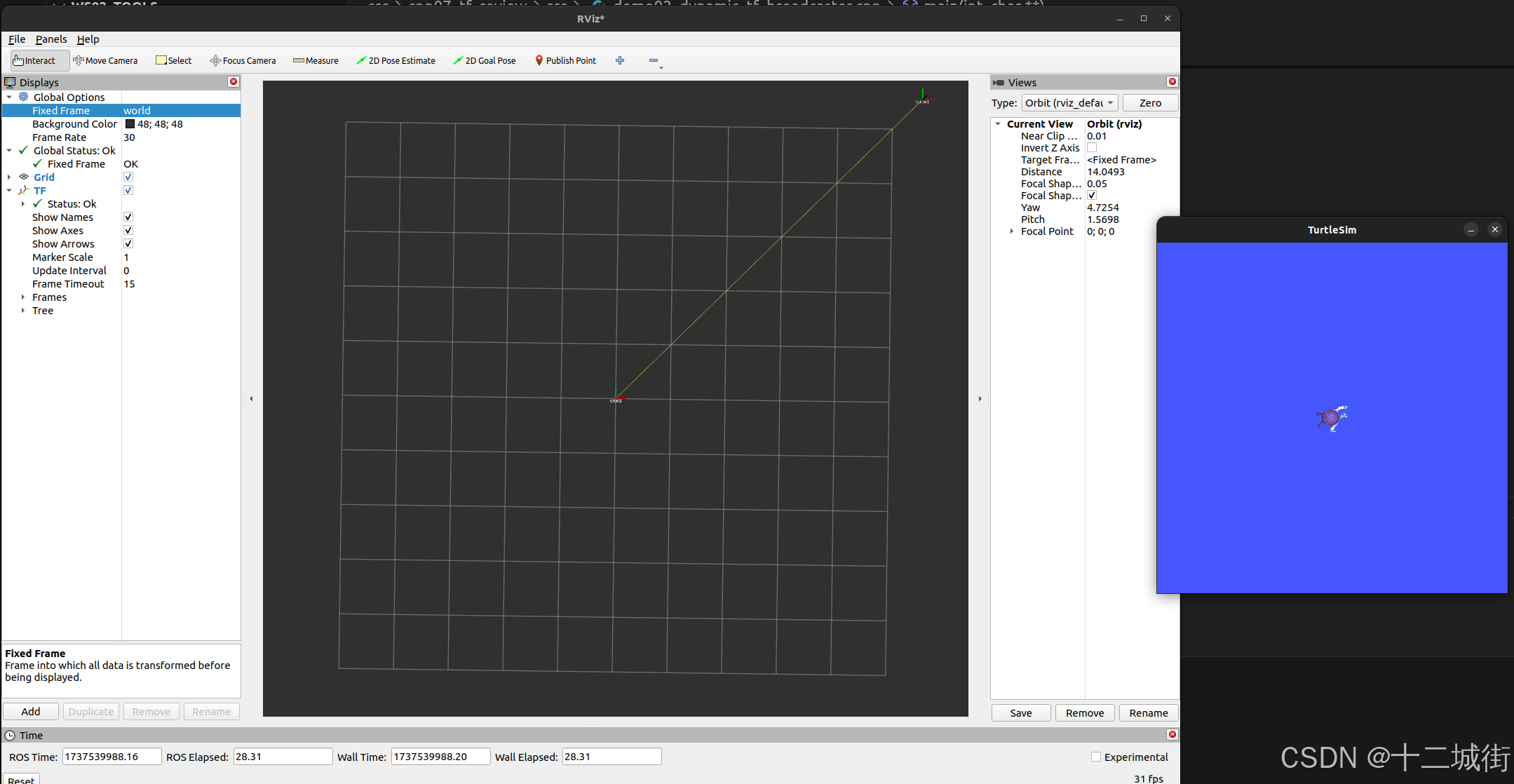Click the Add display button
1514x784 pixels.
[x=31, y=711]
